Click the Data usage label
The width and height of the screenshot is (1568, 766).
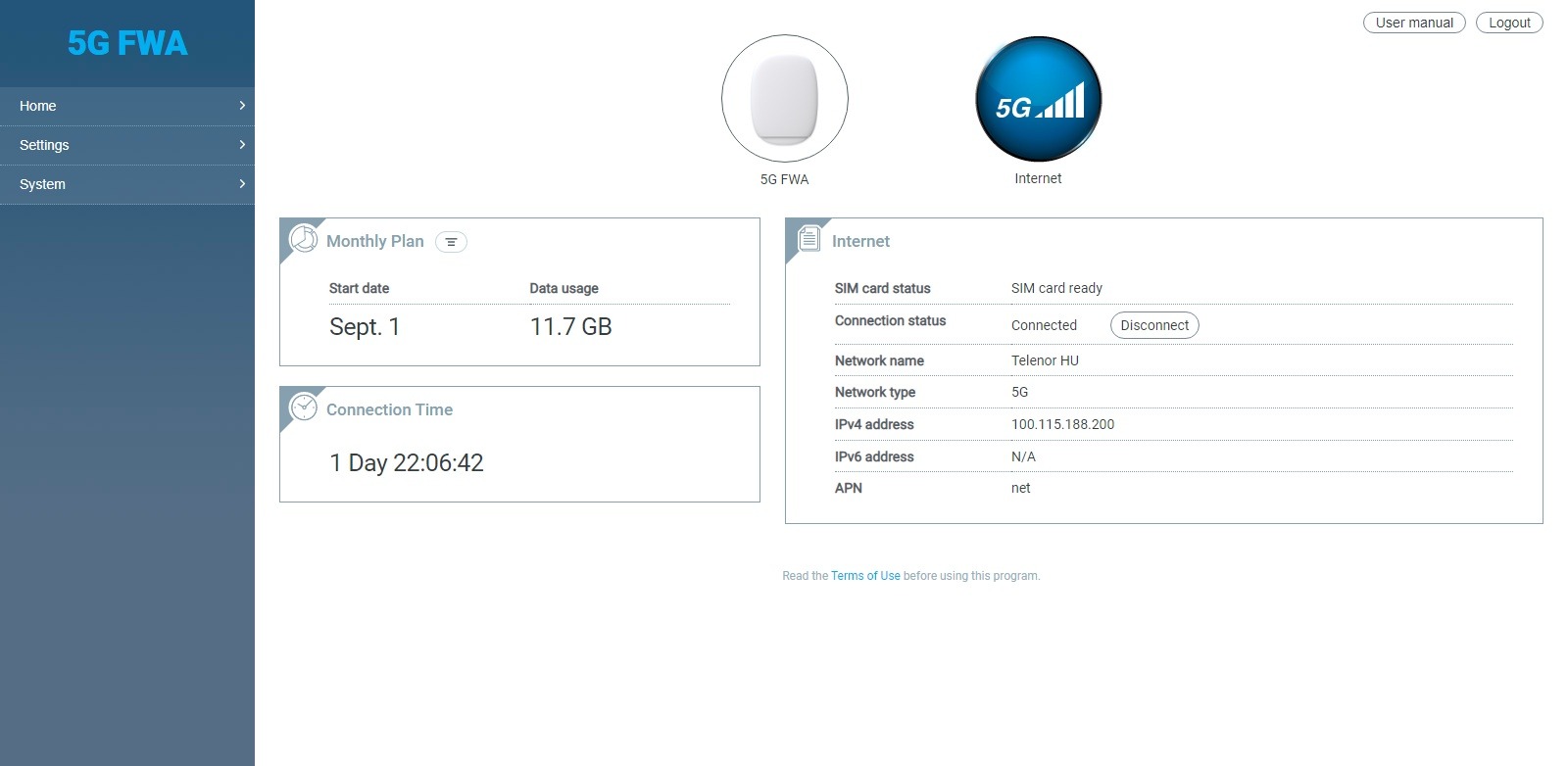563,288
